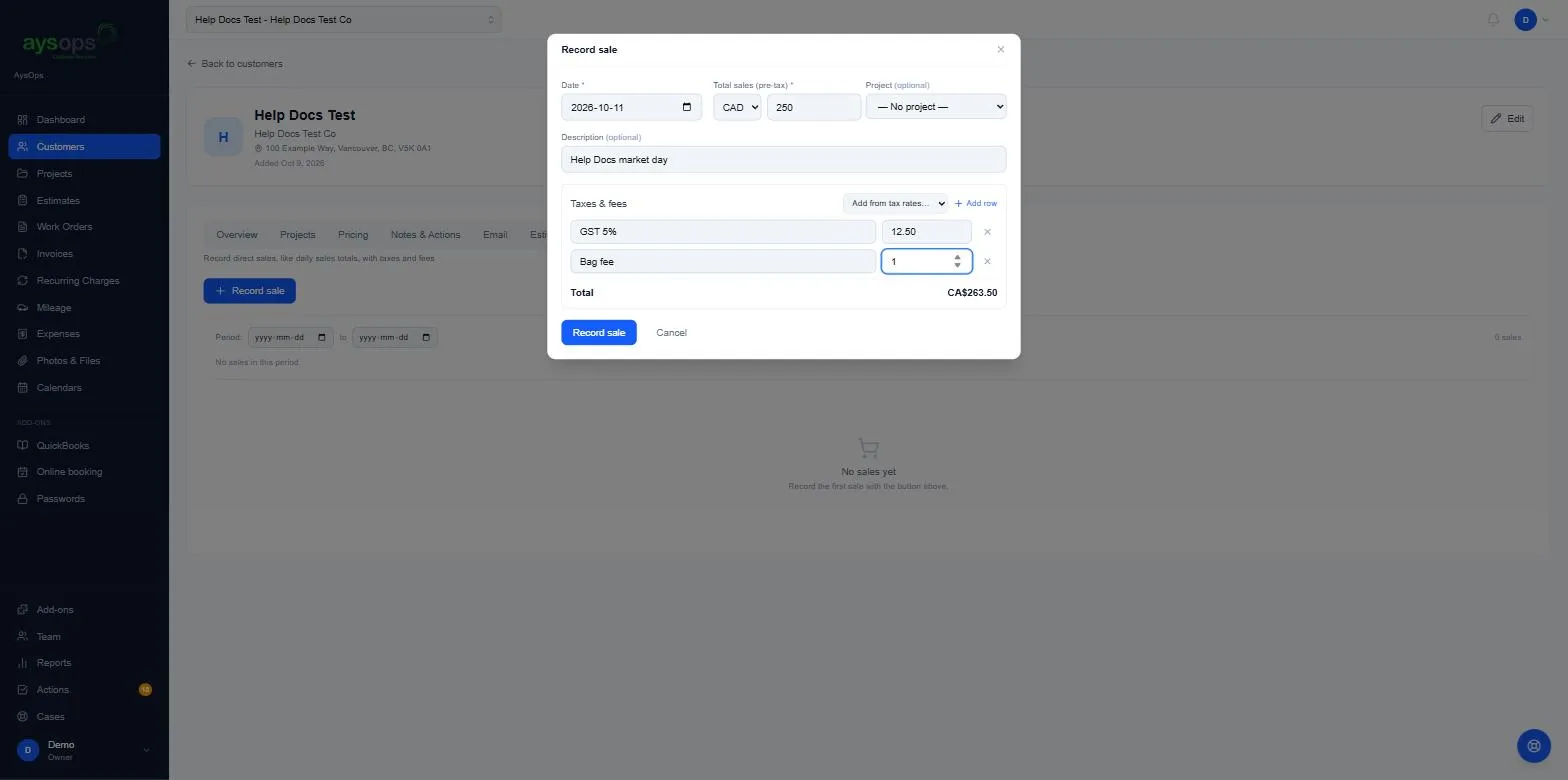The image size is (1568, 780).
Task: Open Mileage in the sidebar
Action: 84,308
